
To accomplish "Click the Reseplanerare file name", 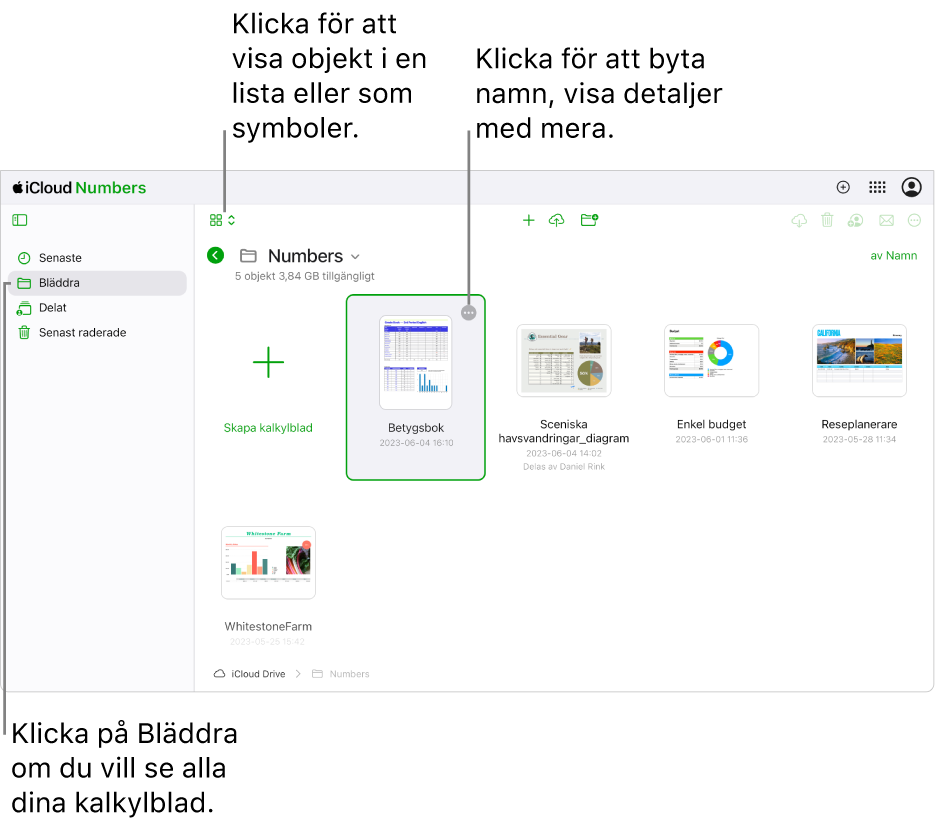I will [859, 424].
